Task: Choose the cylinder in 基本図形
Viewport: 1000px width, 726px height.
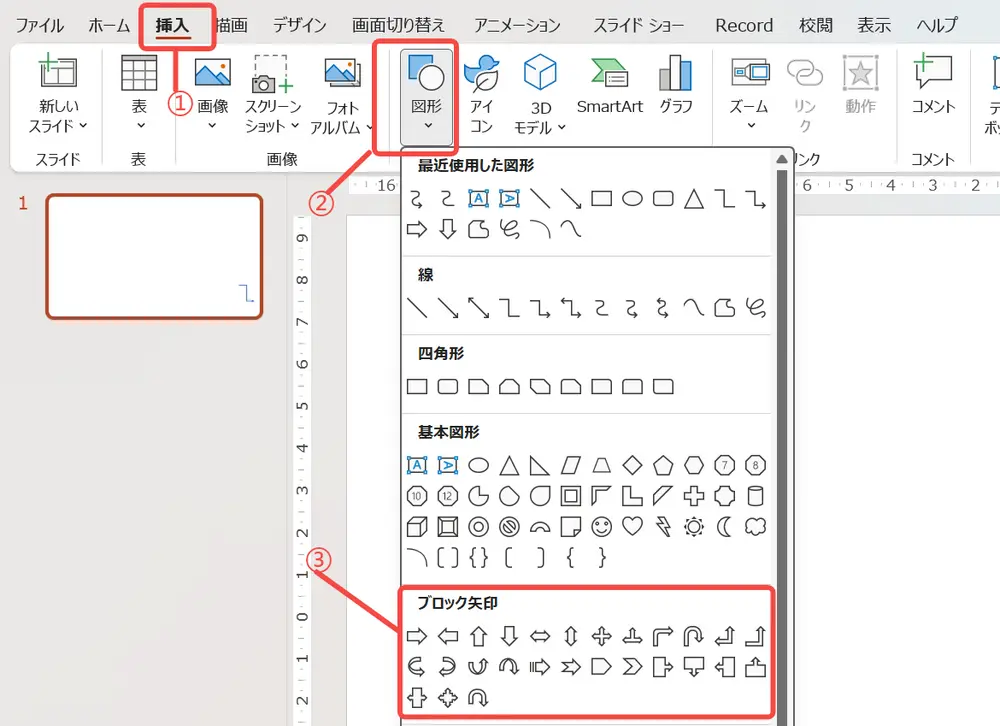Action: 756,496
